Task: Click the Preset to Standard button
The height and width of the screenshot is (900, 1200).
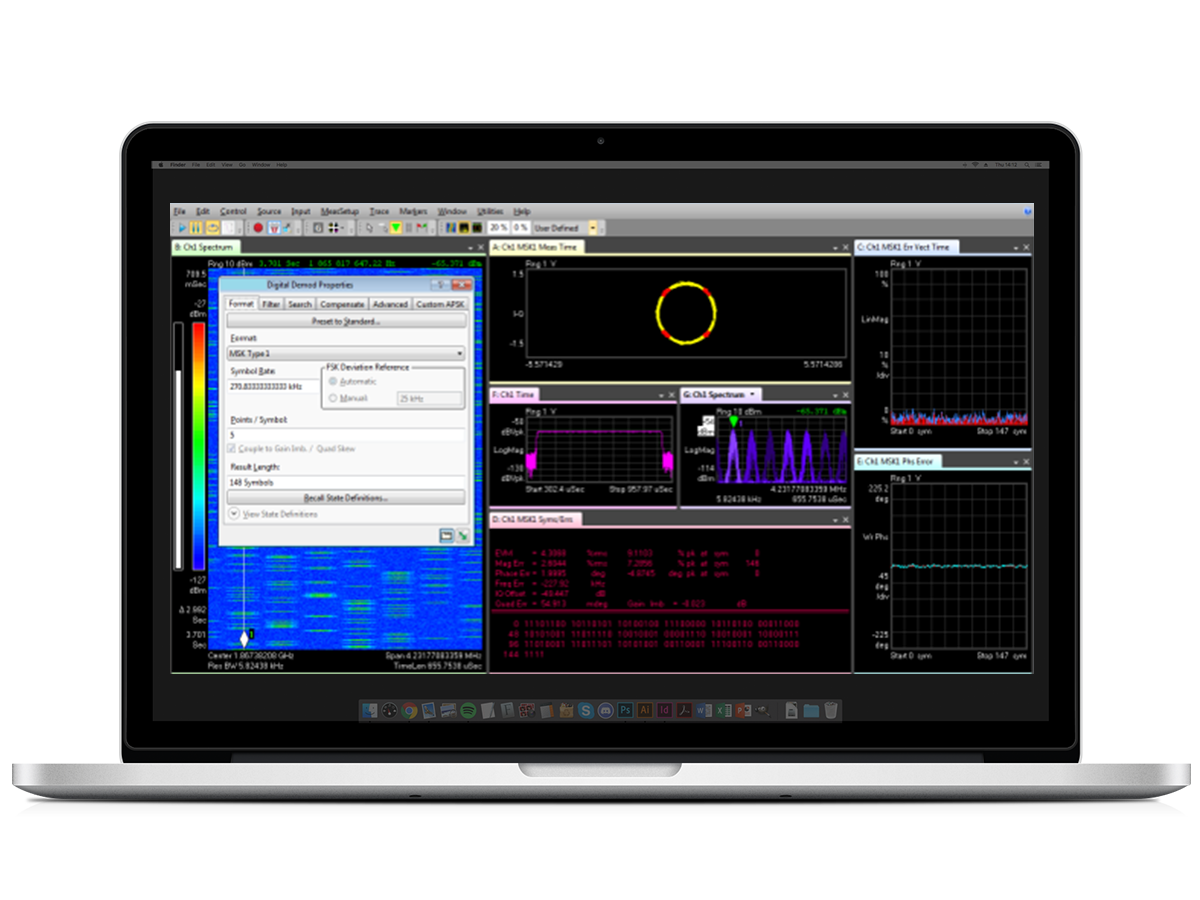Action: [x=346, y=321]
